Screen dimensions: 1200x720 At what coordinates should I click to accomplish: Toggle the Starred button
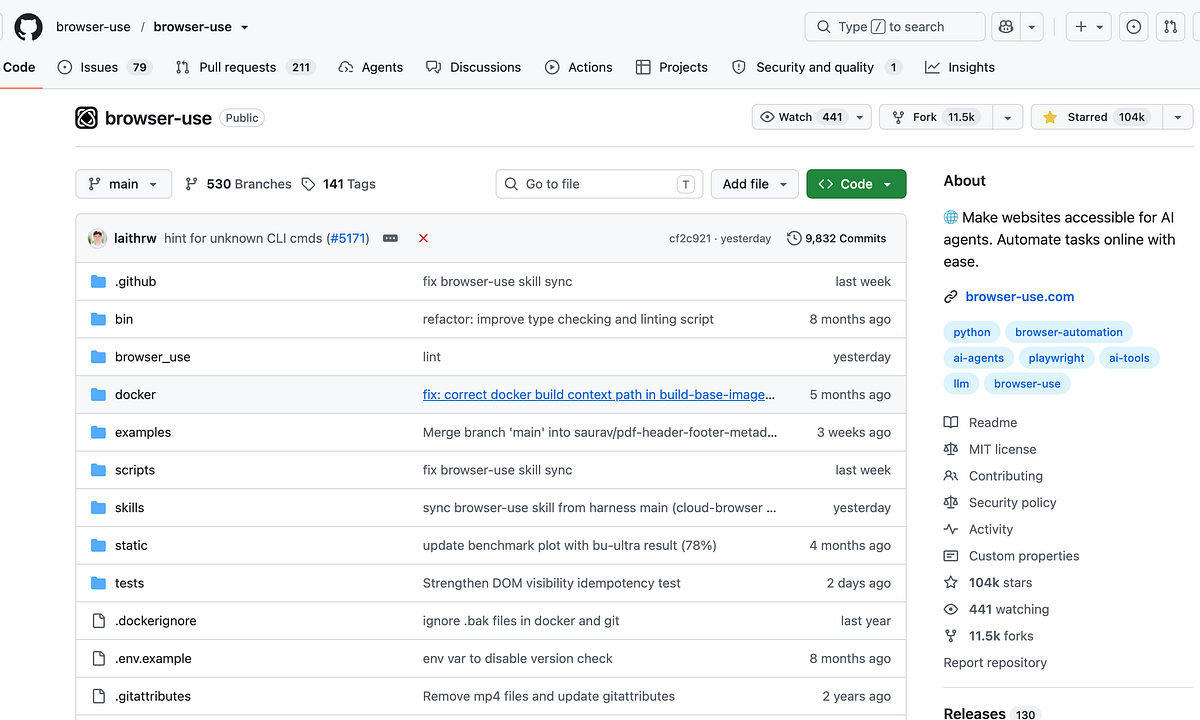pos(1097,117)
